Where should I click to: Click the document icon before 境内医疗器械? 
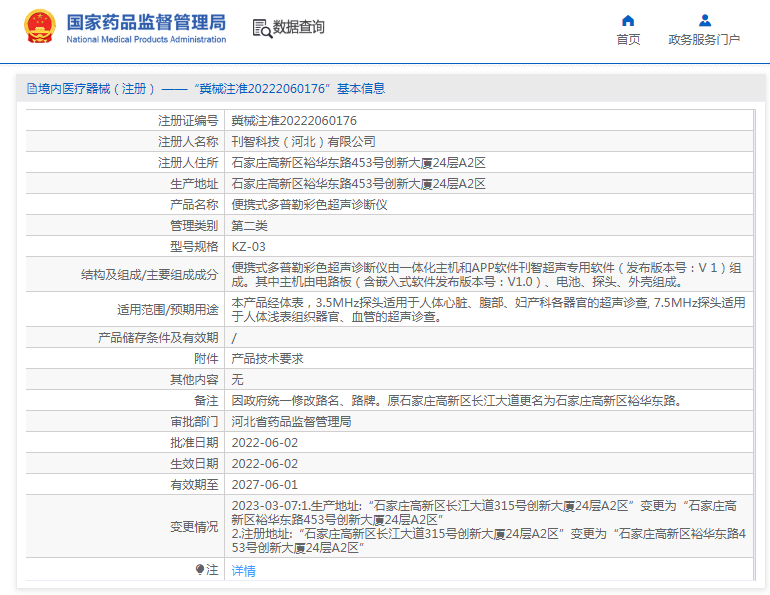pyautogui.click(x=32, y=89)
